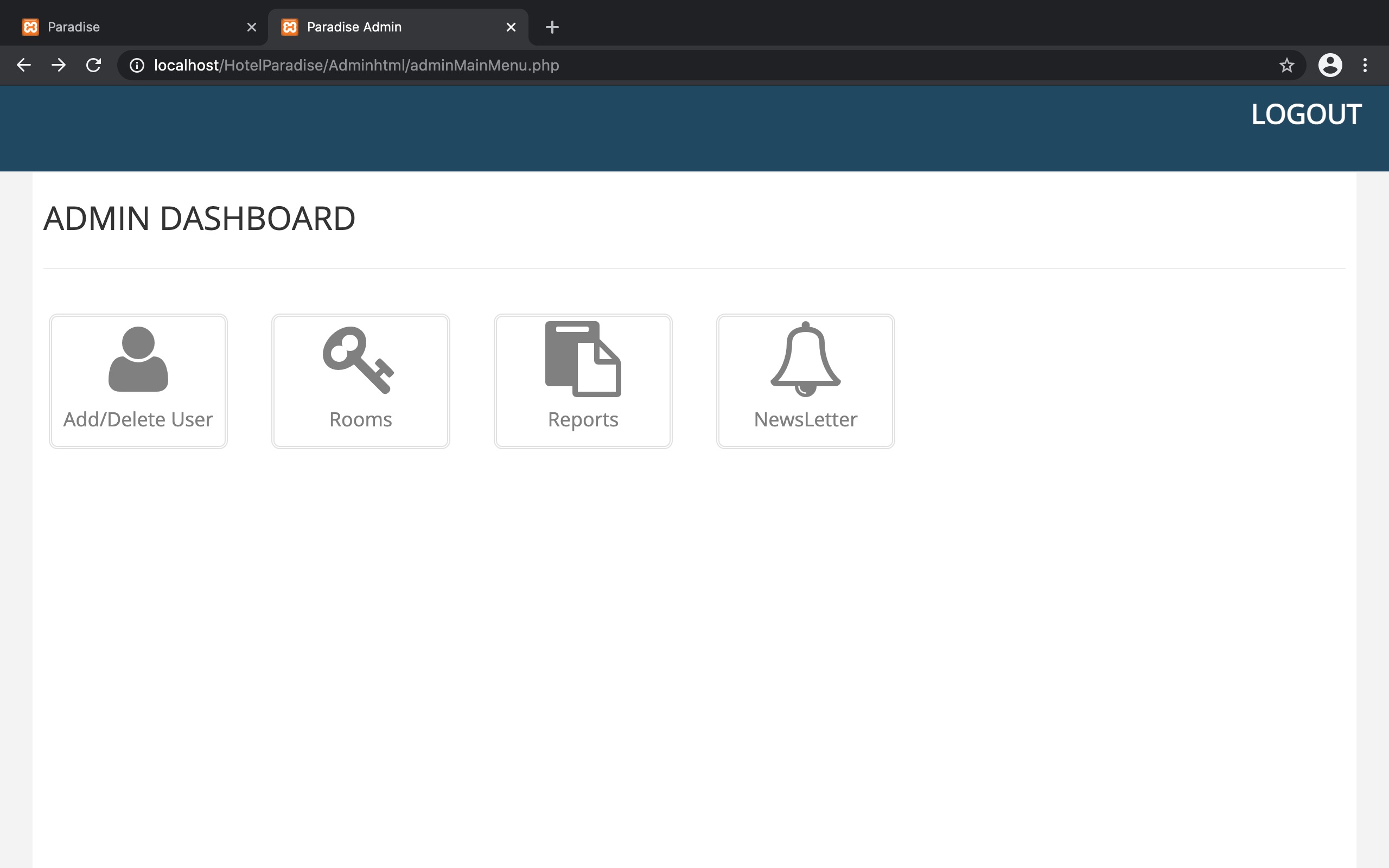Reload the page with the refresh icon
1389x868 pixels.
tap(93, 66)
